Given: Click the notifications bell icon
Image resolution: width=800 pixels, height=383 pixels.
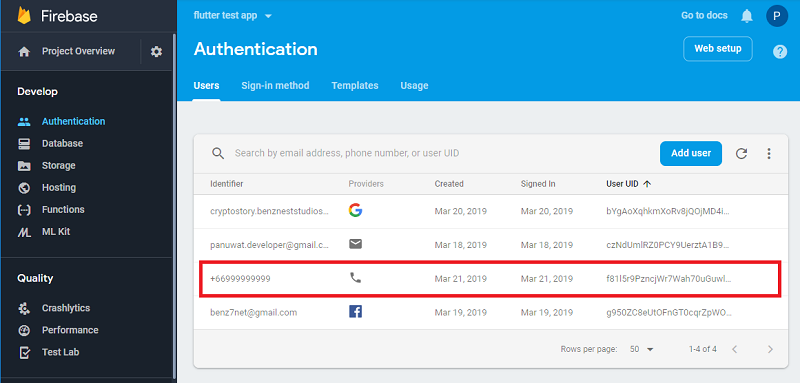Looking at the screenshot, I should pos(746,16).
